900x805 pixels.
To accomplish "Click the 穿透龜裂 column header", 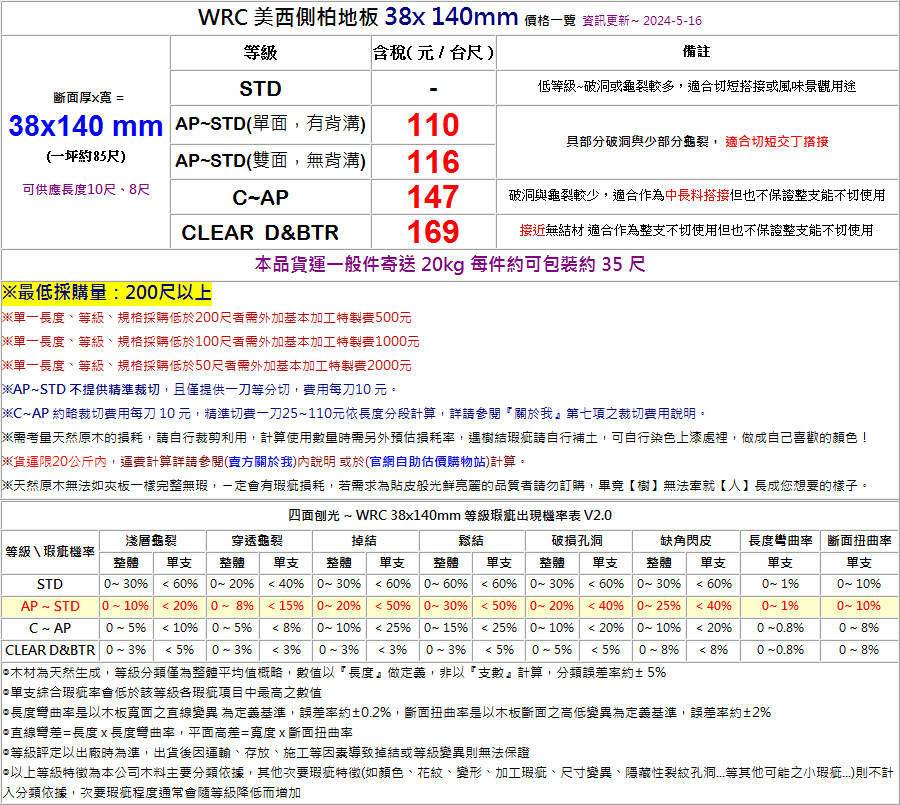I will click(x=258, y=540).
